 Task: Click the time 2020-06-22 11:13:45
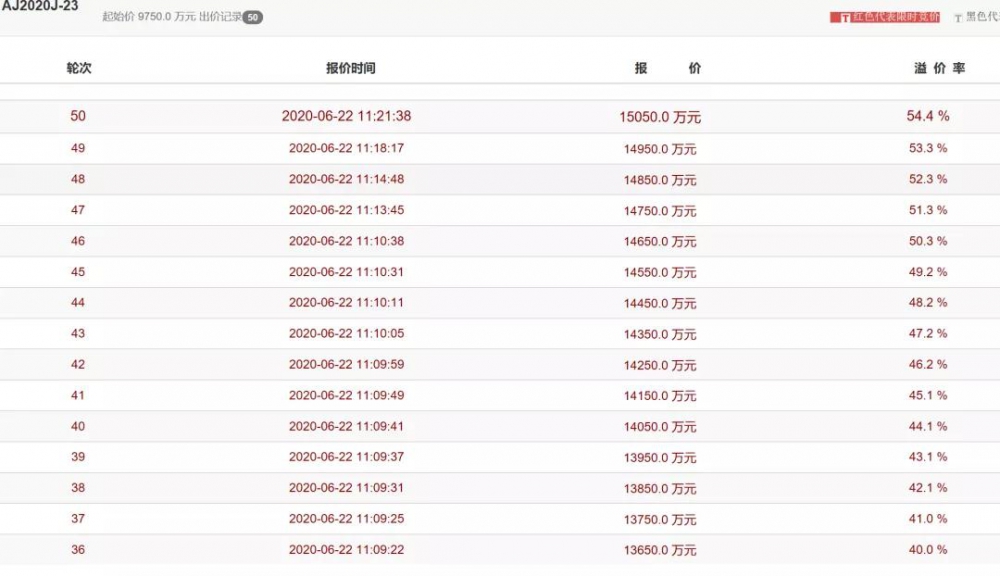[346, 210]
